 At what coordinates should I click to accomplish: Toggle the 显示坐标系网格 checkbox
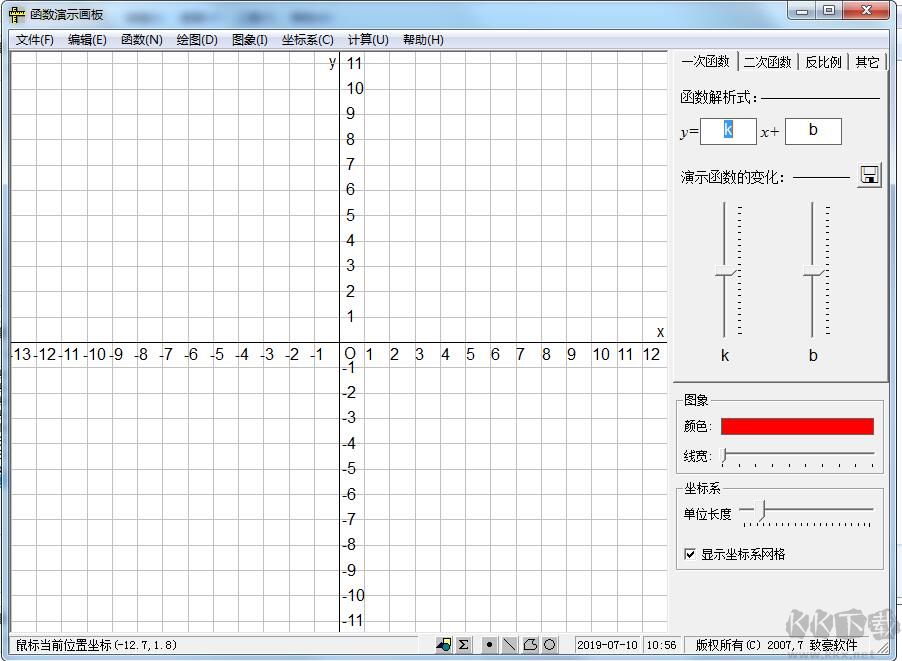(690, 555)
